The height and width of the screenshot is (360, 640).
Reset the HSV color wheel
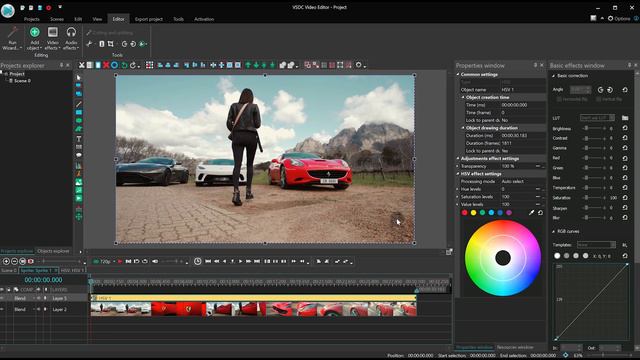540,213
